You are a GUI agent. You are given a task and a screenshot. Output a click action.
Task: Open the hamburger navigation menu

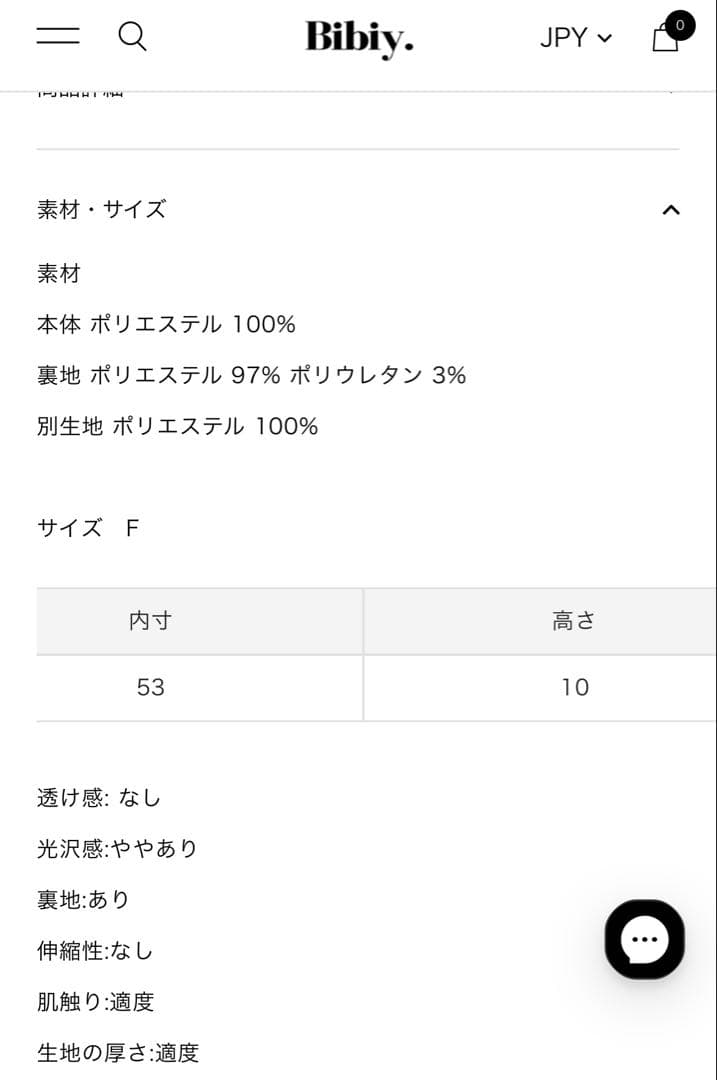[x=57, y=37]
